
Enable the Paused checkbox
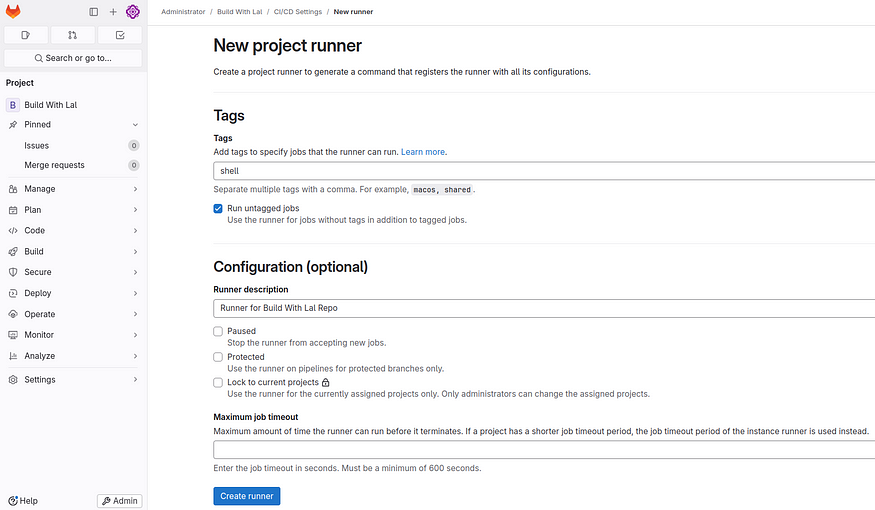click(x=218, y=331)
